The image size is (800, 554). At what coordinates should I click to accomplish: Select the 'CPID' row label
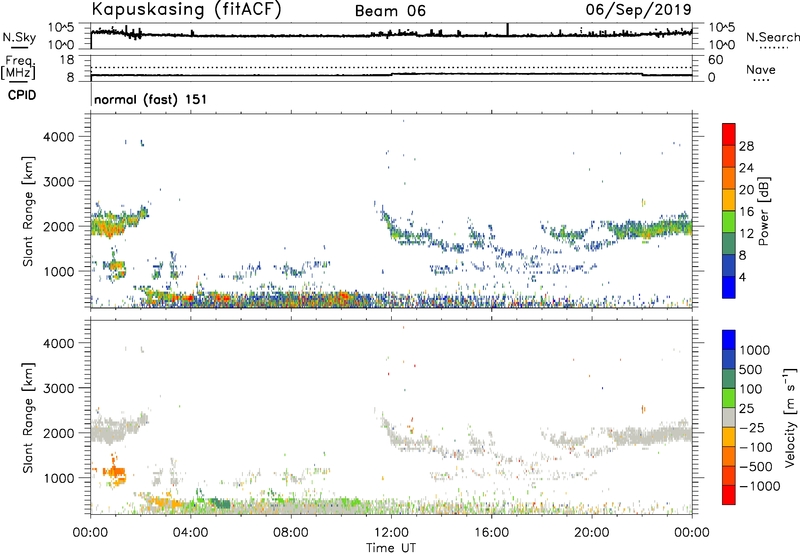[22, 95]
